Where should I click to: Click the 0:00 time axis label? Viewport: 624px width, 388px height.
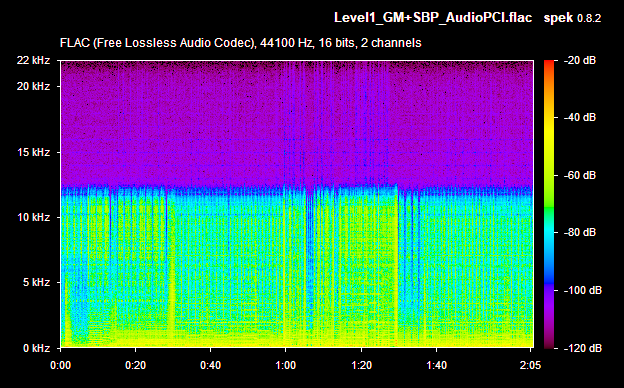pos(60,365)
